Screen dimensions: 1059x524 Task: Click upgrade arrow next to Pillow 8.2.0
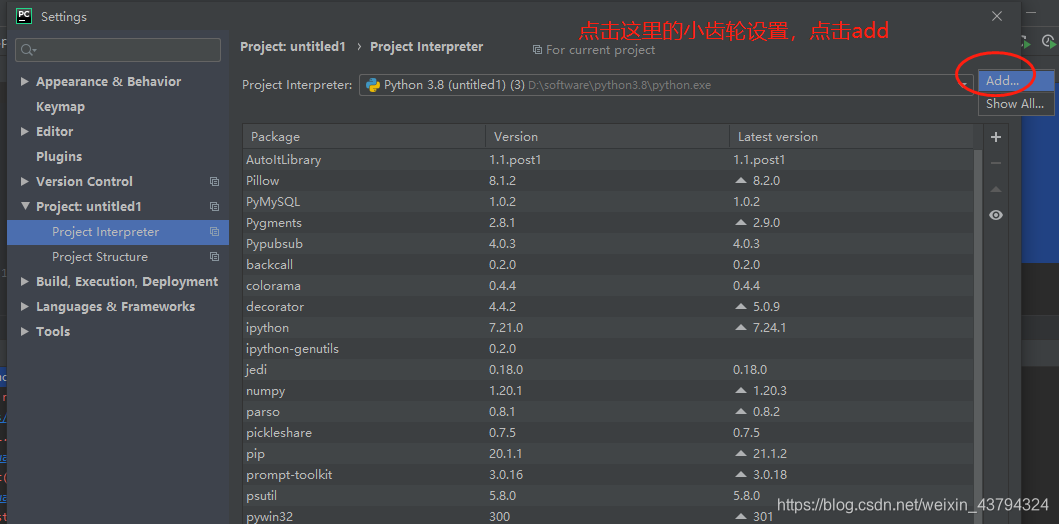[x=740, y=181]
